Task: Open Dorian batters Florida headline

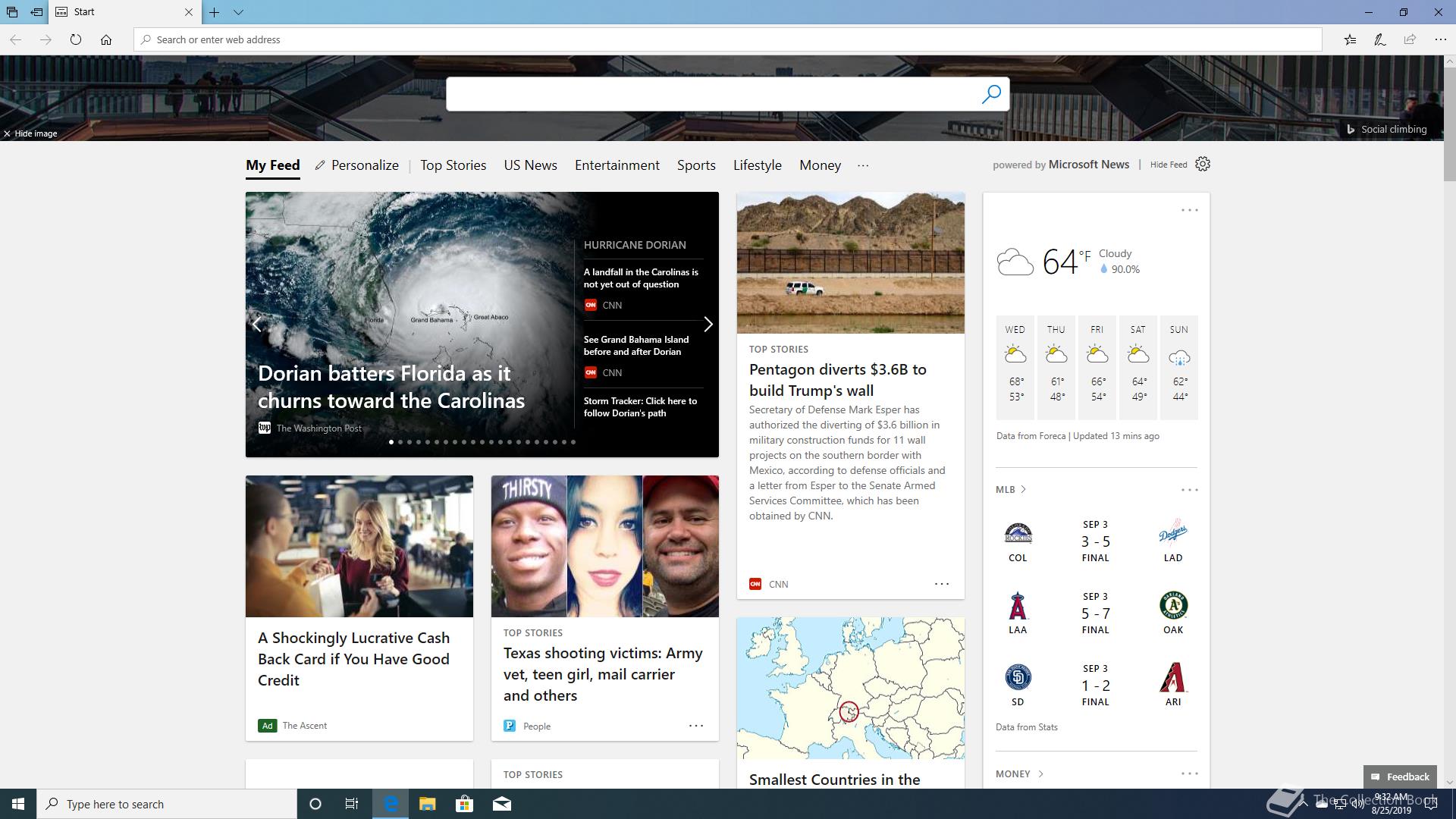Action: [391, 387]
